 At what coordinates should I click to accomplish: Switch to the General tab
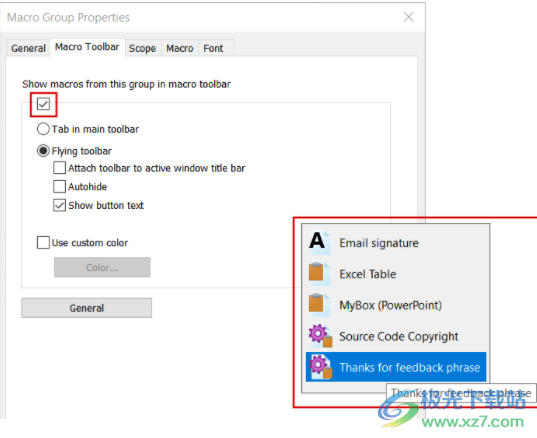coord(28,48)
